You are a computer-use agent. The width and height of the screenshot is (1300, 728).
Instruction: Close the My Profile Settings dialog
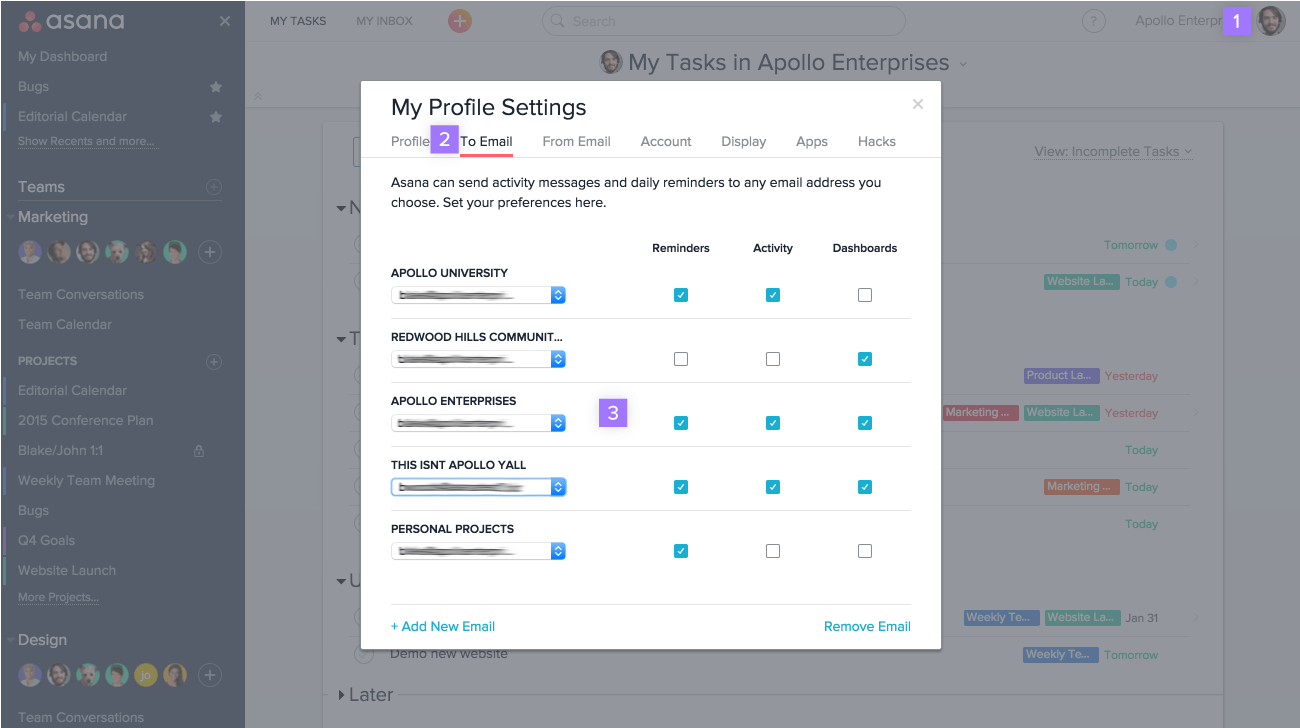(x=918, y=104)
